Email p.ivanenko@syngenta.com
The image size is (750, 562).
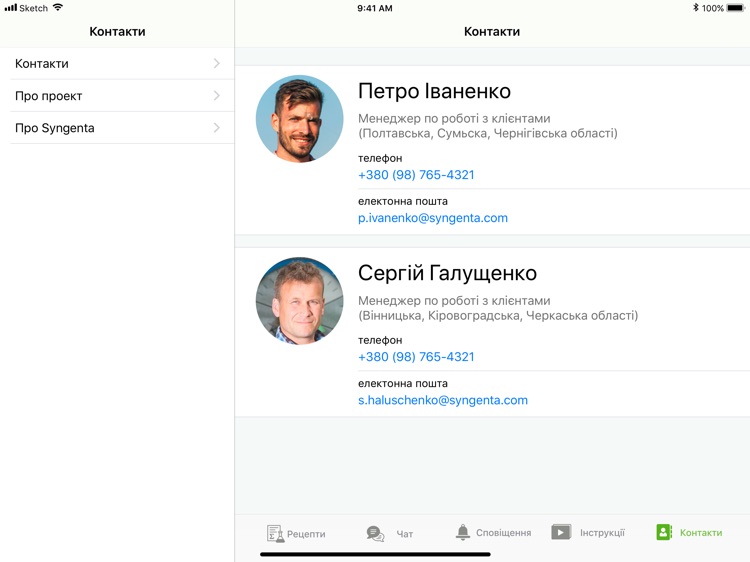tap(433, 218)
